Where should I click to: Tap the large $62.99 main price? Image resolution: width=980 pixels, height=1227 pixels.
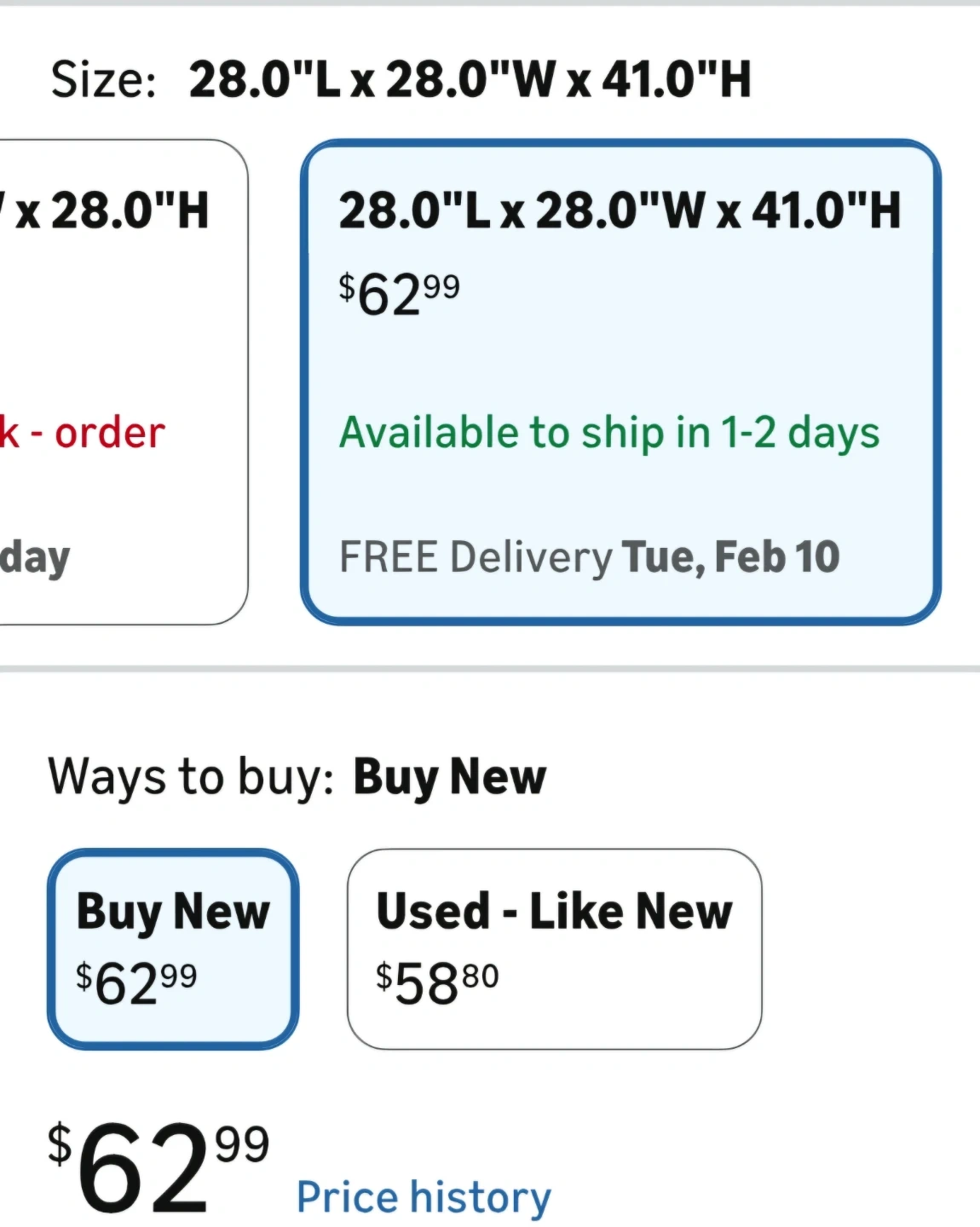(159, 1166)
